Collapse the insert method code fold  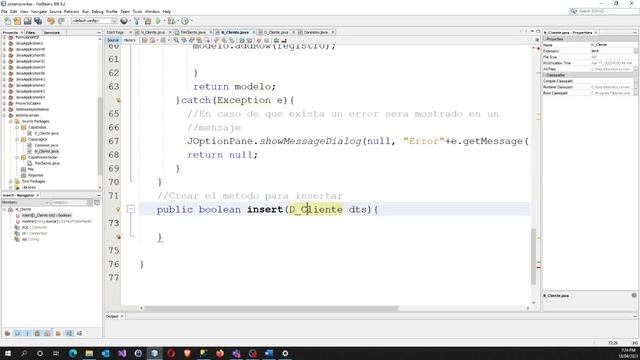pyautogui.click(x=131, y=209)
